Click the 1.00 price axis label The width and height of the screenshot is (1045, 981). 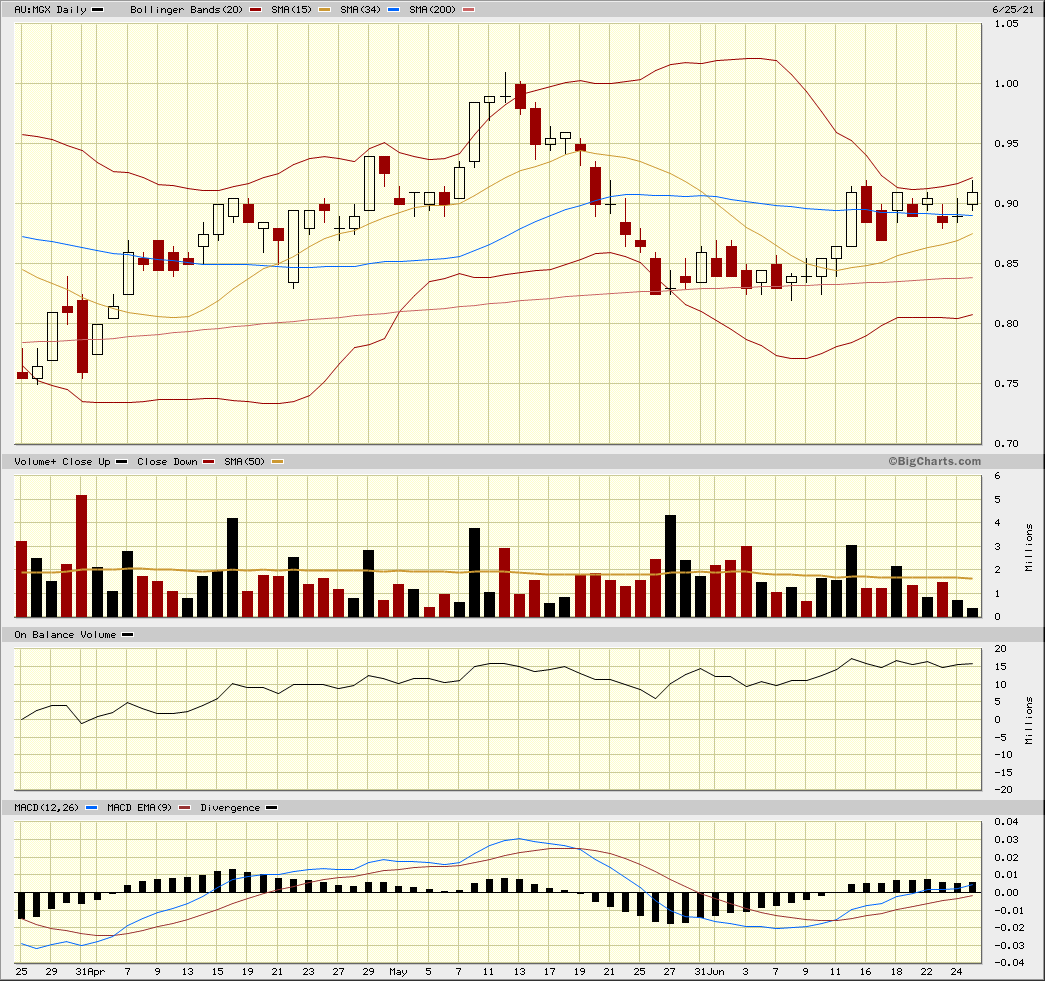(1006, 83)
